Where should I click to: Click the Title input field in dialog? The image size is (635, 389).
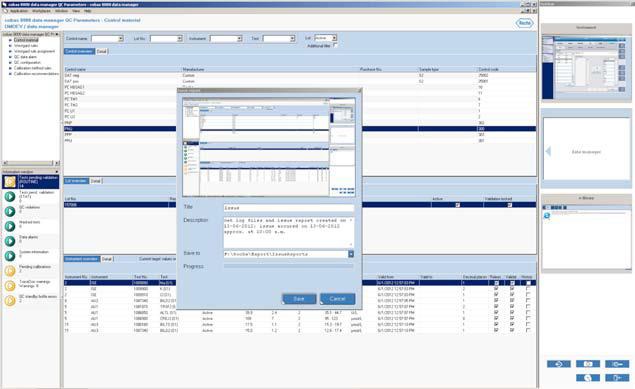pos(289,208)
